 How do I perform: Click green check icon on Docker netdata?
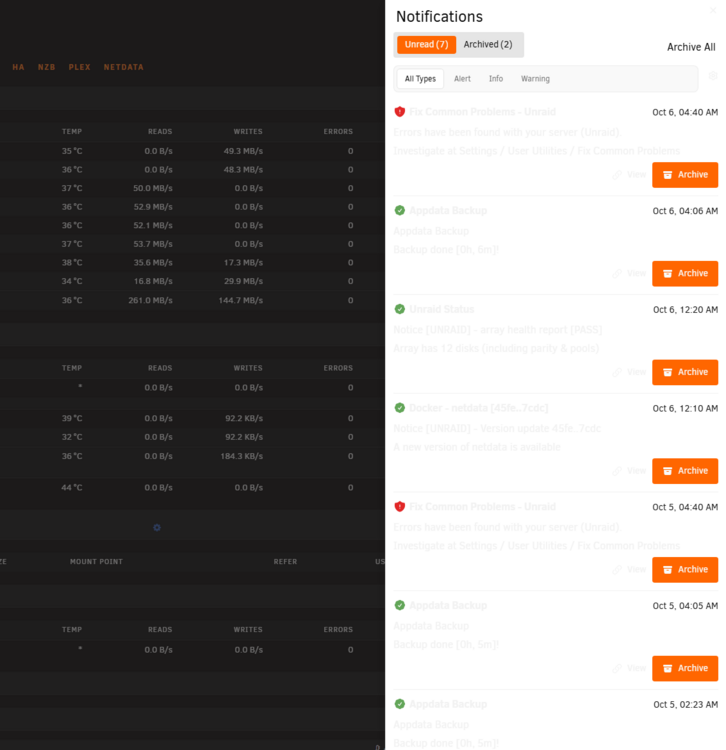tap(400, 408)
